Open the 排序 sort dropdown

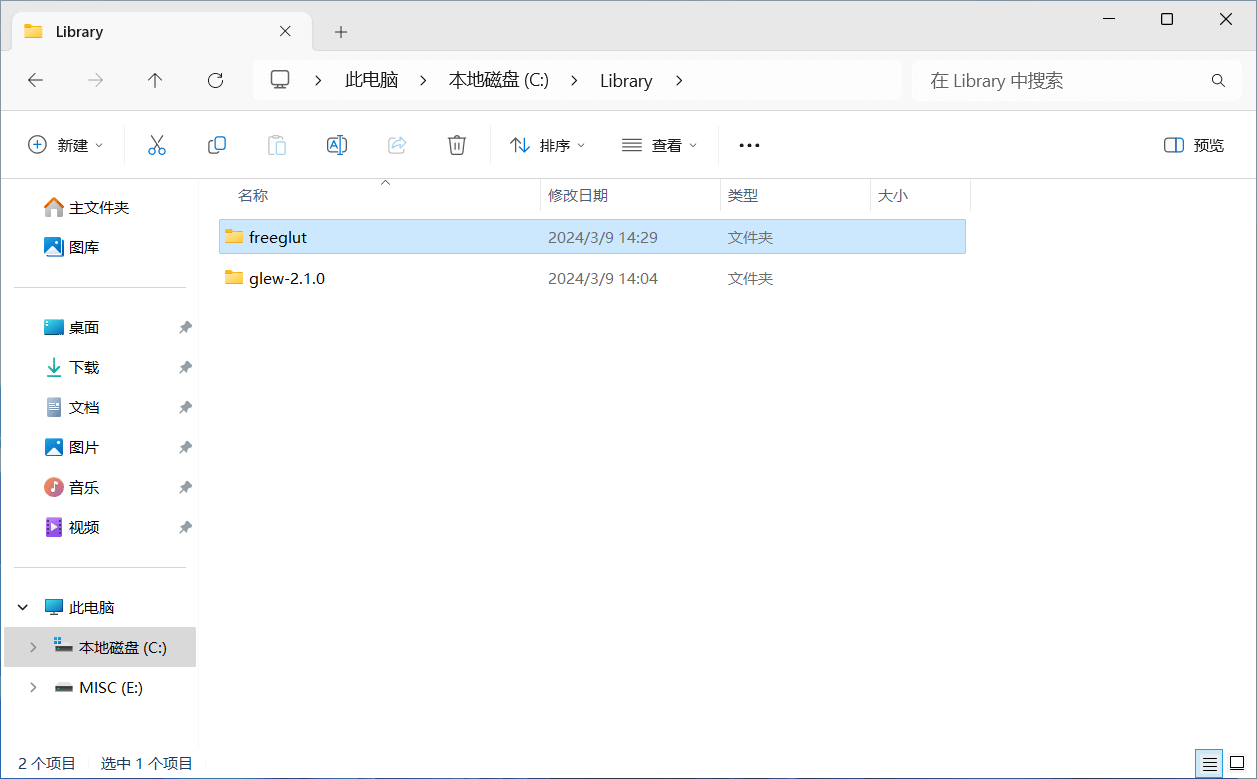pyautogui.click(x=547, y=145)
